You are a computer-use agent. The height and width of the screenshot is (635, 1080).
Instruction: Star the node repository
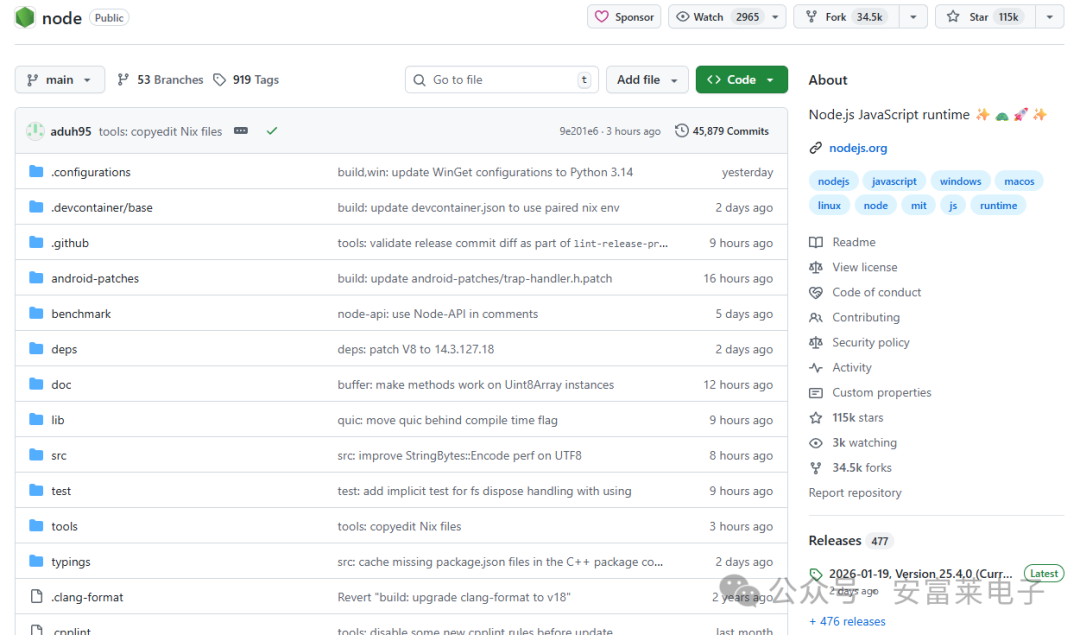pos(984,16)
